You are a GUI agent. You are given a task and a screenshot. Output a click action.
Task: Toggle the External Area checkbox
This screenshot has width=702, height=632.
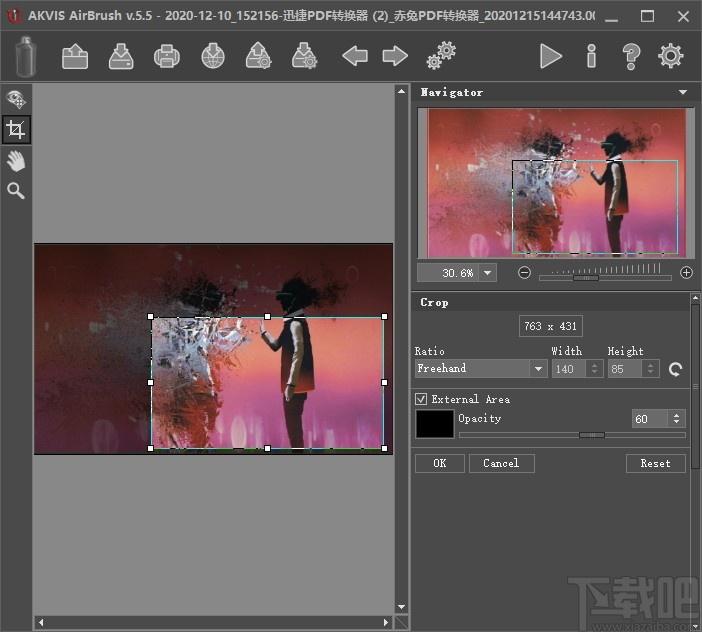click(x=421, y=399)
